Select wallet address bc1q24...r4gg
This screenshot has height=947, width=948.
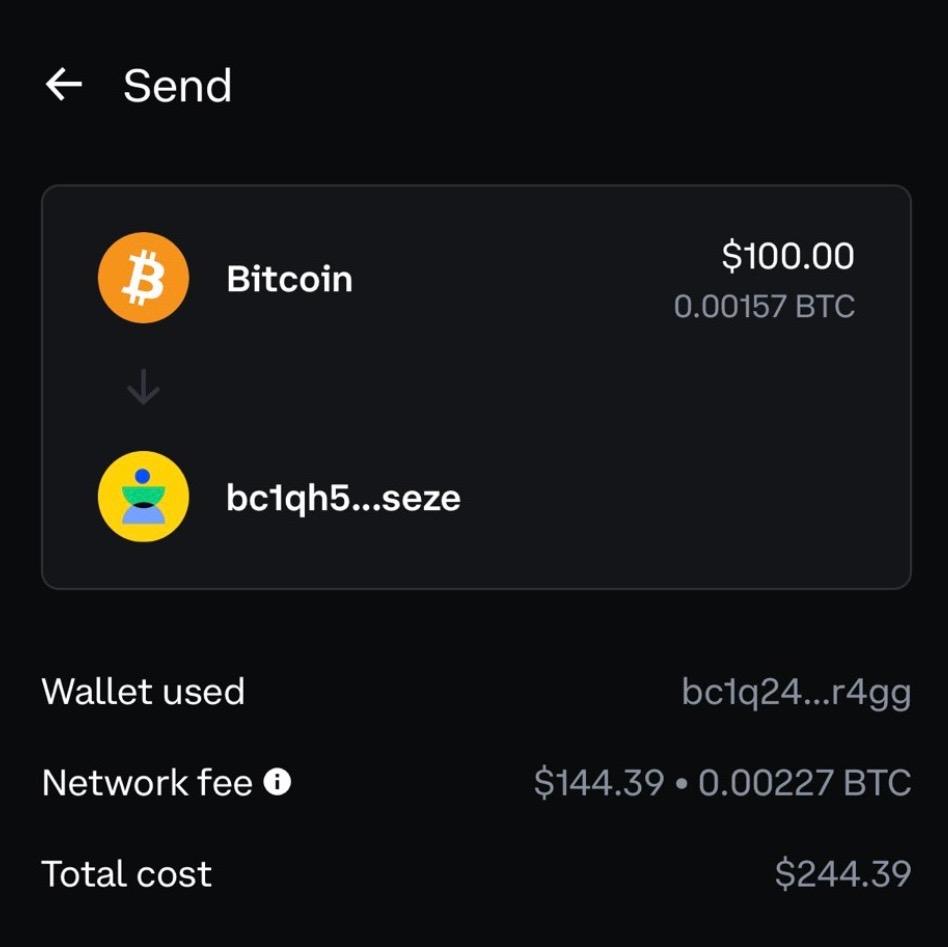796,692
